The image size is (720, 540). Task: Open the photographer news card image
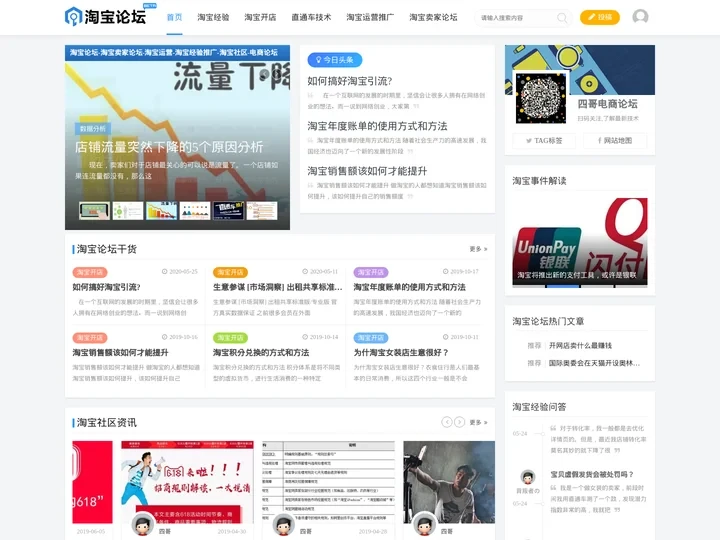coord(449,482)
